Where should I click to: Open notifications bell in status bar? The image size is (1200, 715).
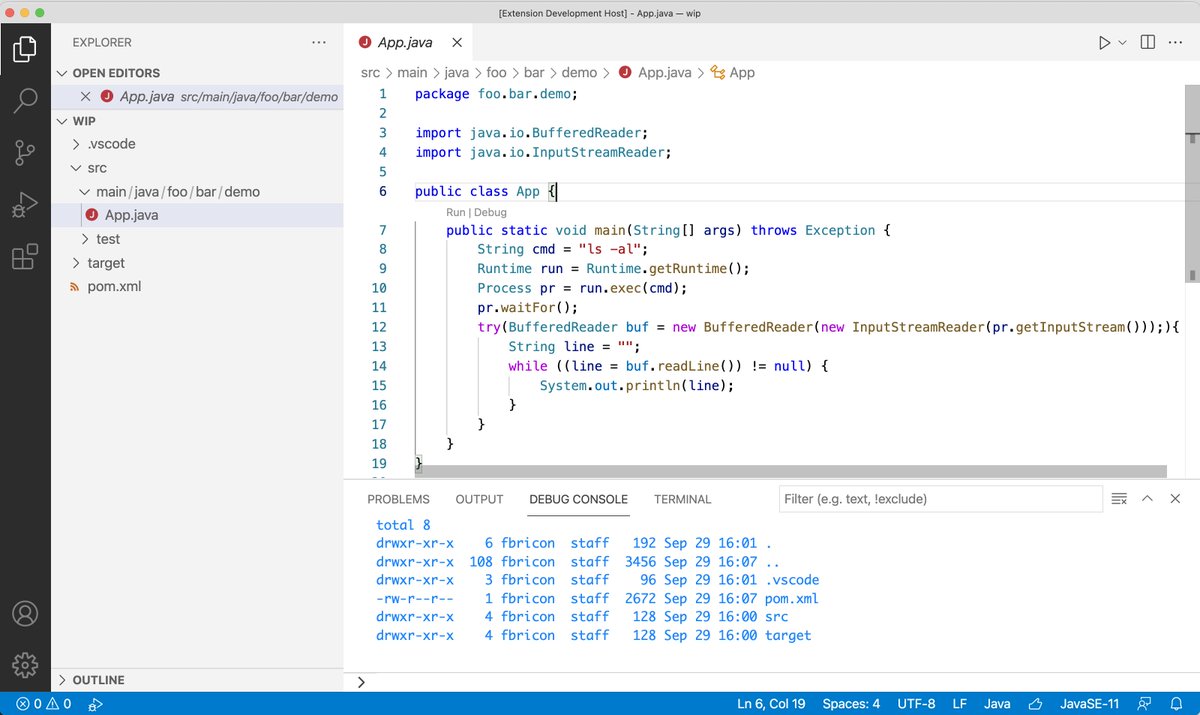tap(1176, 704)
